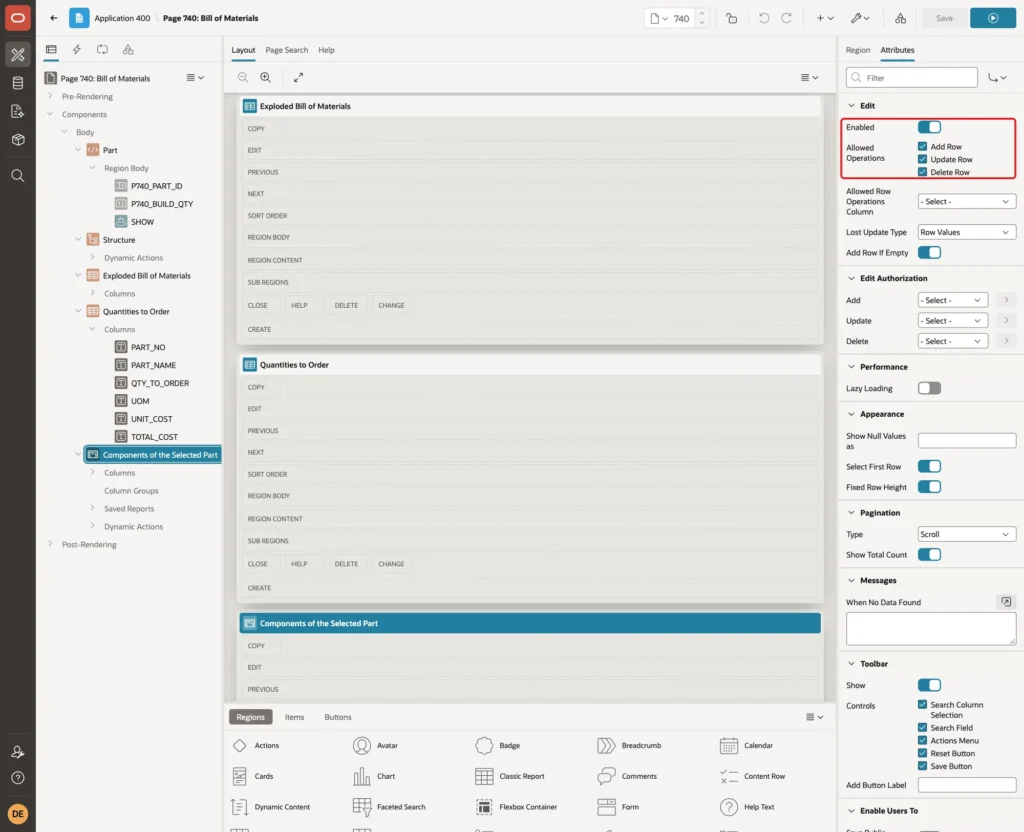Screen dimensions: 1024x832
Task: Toggle Select First Row switch
Action: pos(929,466)
